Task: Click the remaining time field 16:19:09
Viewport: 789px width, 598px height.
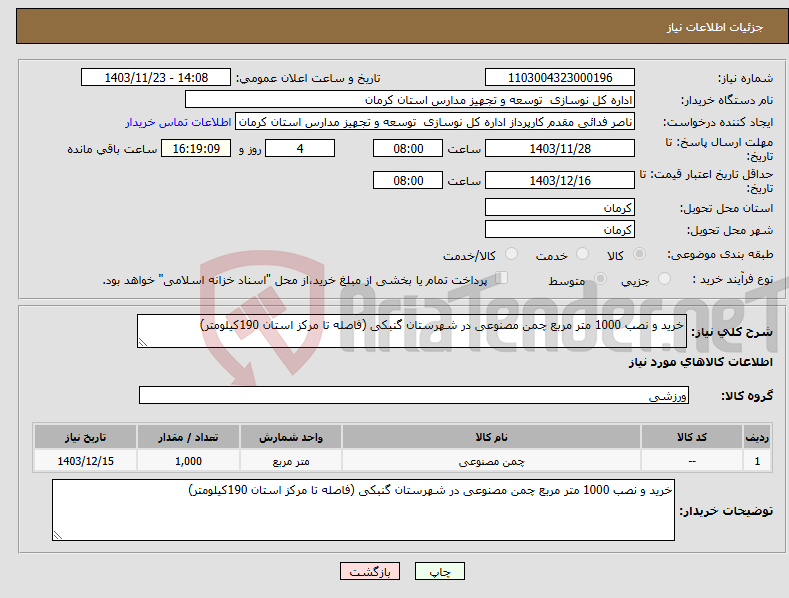Action: click(196, 148)
